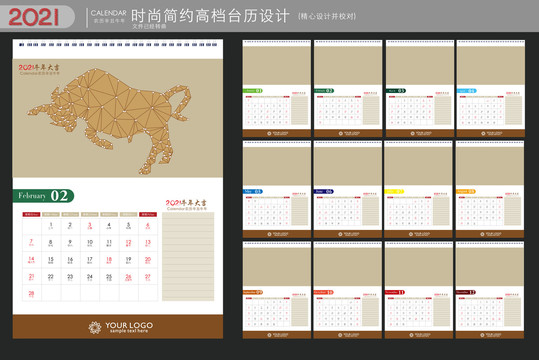Click the red 2021 logo in header
Screen dimensions: 539x360
33,17
